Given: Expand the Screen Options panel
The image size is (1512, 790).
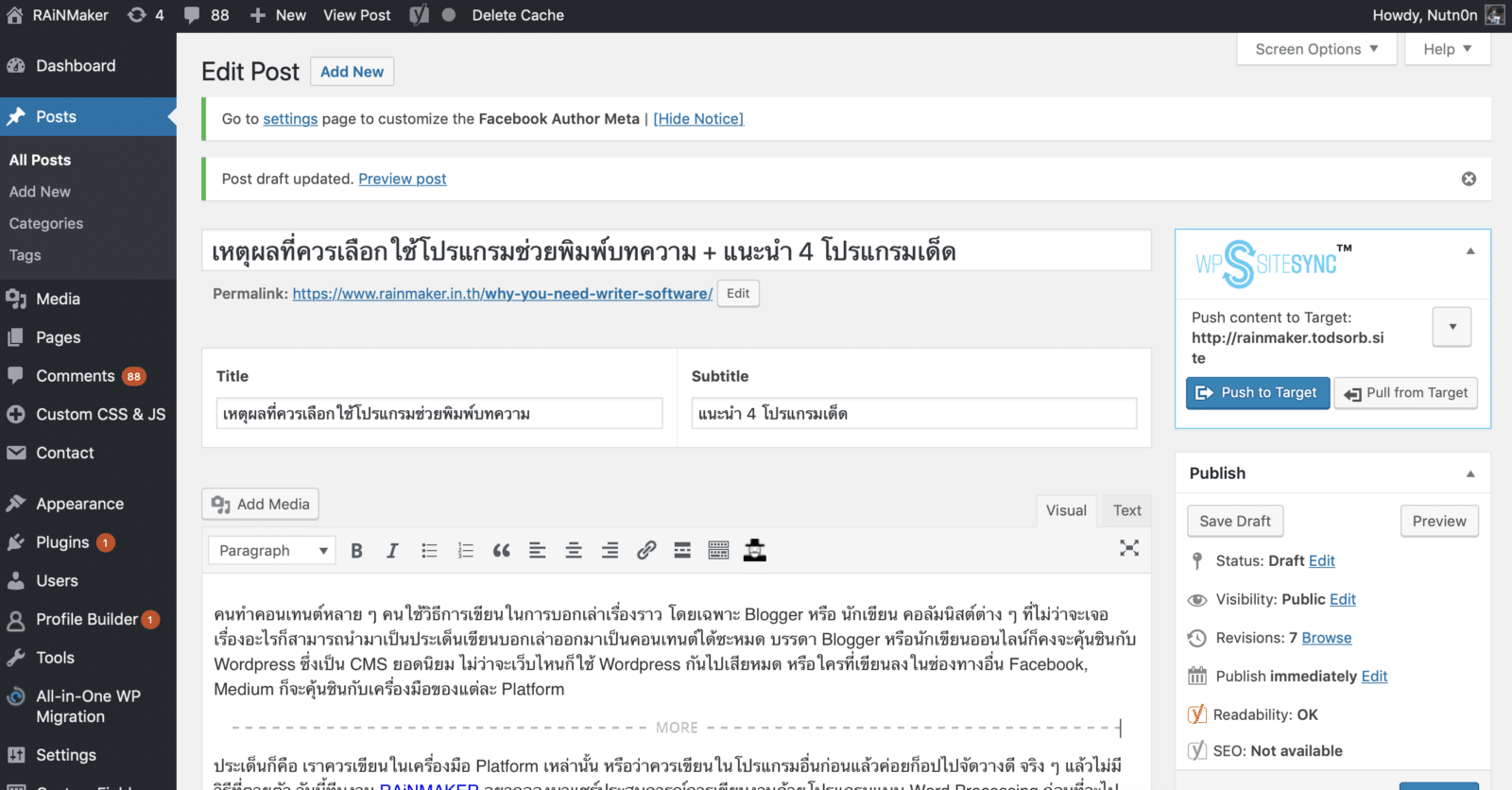Looking at the screenshot, I should 1315,49.
